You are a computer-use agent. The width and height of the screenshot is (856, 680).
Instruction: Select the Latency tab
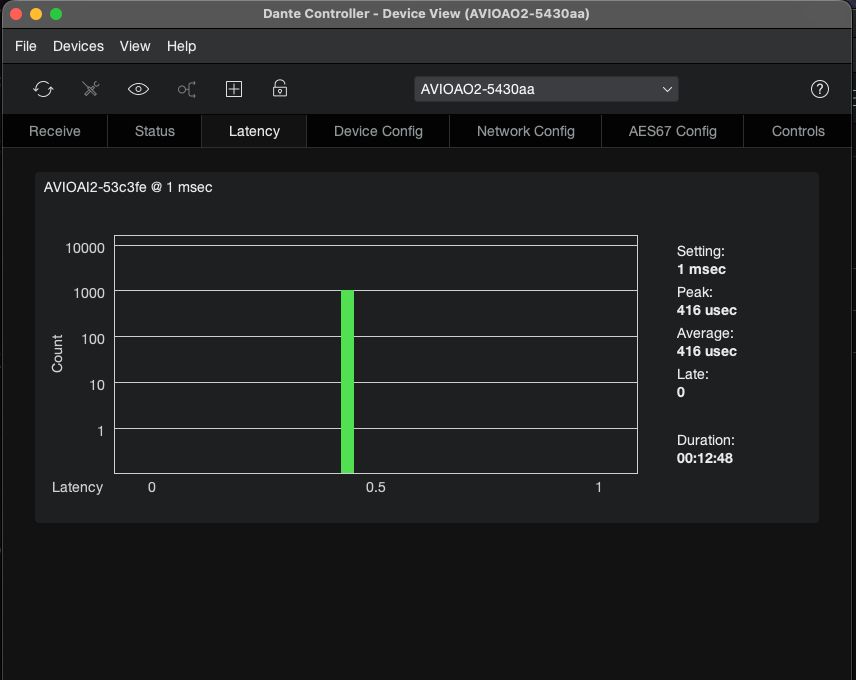tap(254, 131)
